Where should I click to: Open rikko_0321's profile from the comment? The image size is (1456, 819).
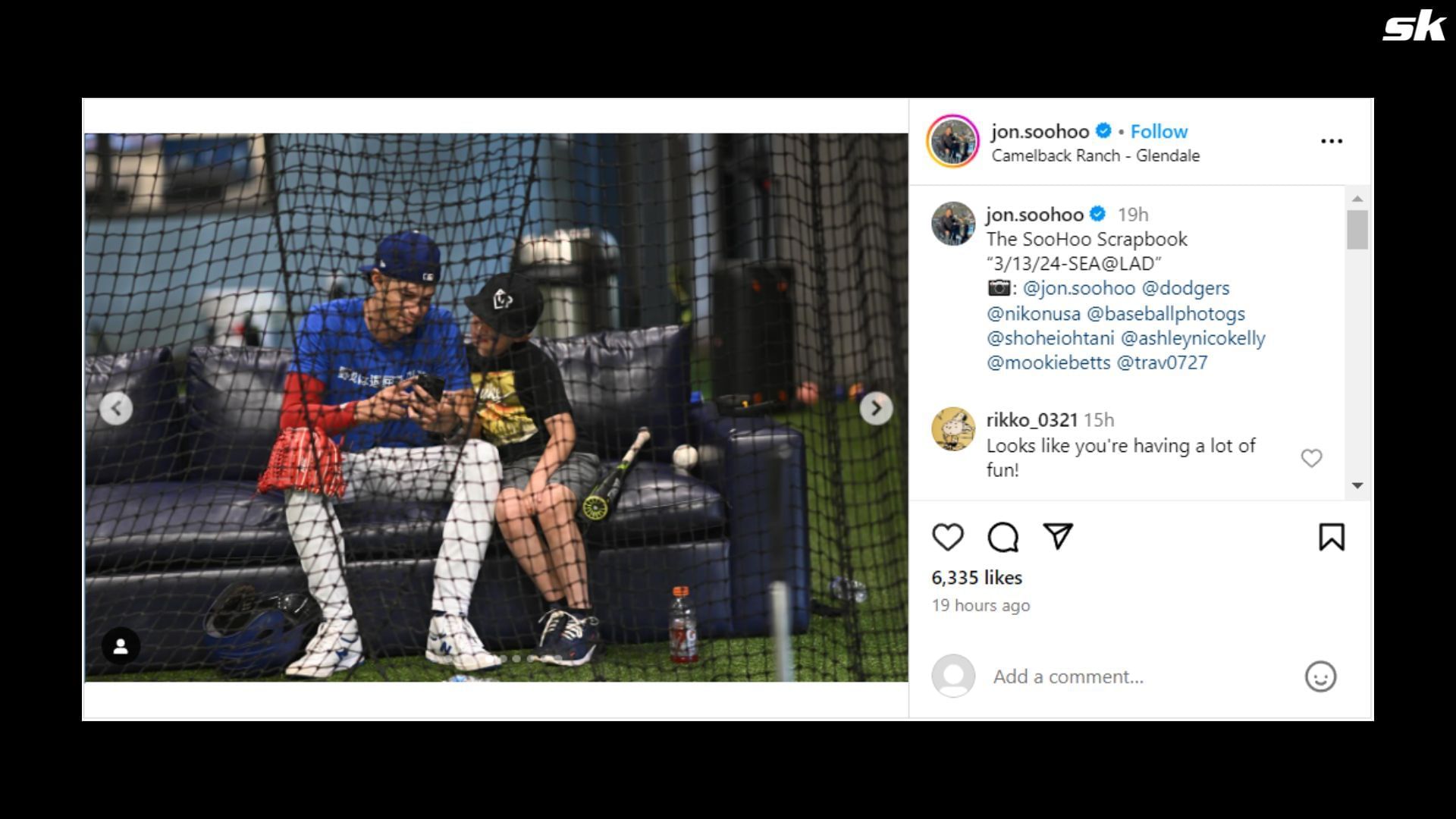[1031, 420]
